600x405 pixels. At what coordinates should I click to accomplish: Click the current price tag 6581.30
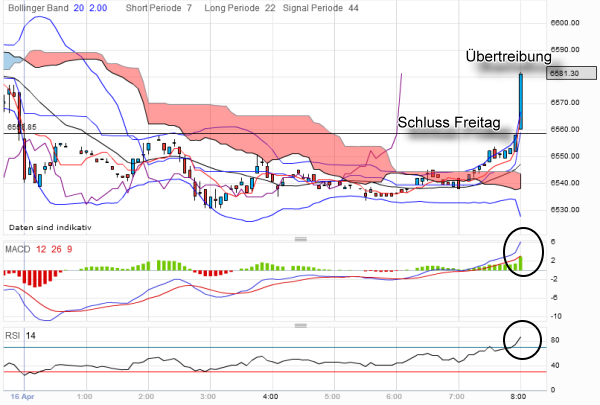click(x=571, y=73)
